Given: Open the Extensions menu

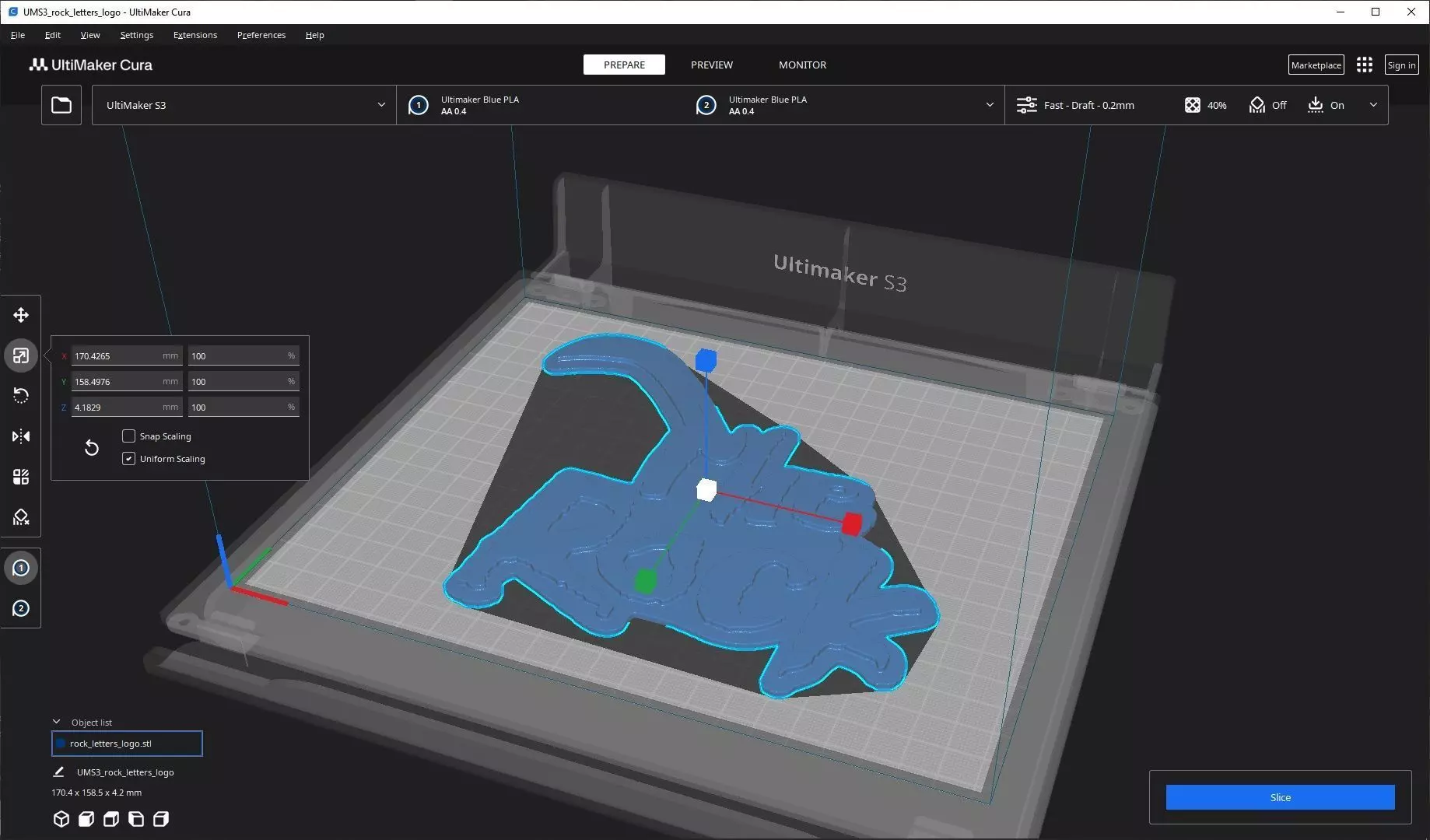Looking at the screenshot, I should click(195, 35).
